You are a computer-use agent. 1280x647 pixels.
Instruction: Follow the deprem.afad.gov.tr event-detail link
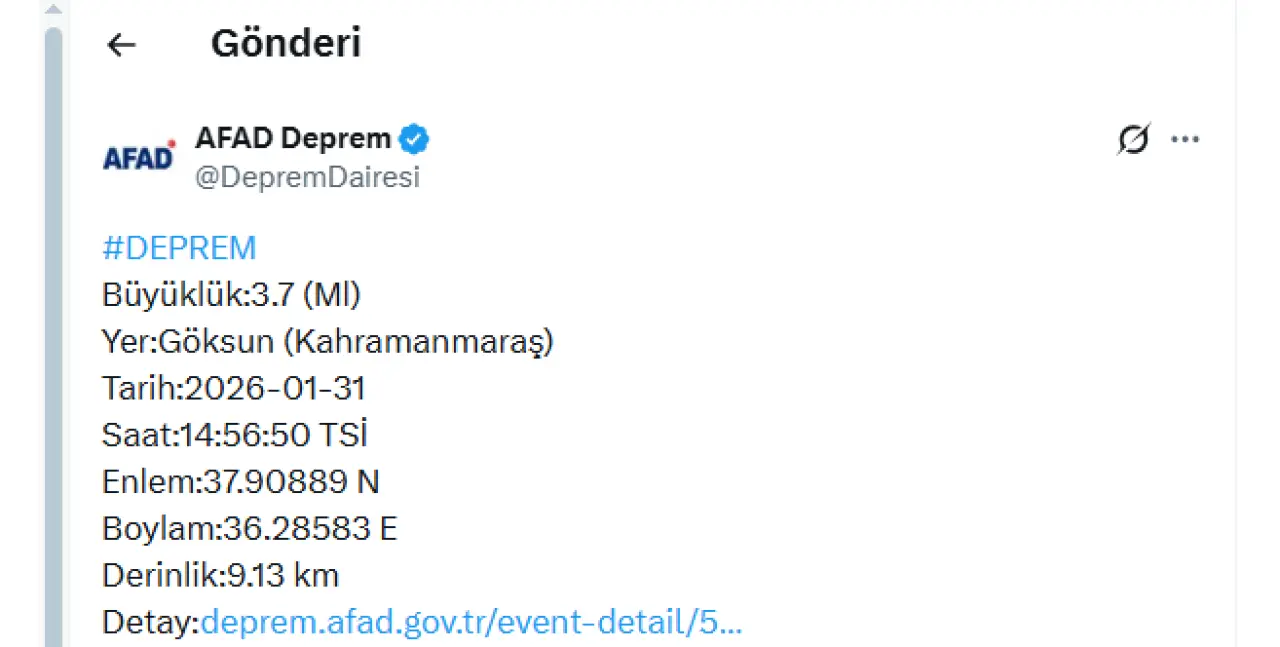pos(471,623)
